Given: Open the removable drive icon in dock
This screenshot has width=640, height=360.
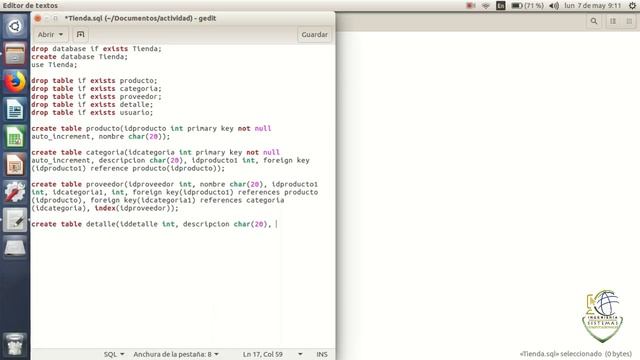Looking at the screenshot, I should point(15,248).
